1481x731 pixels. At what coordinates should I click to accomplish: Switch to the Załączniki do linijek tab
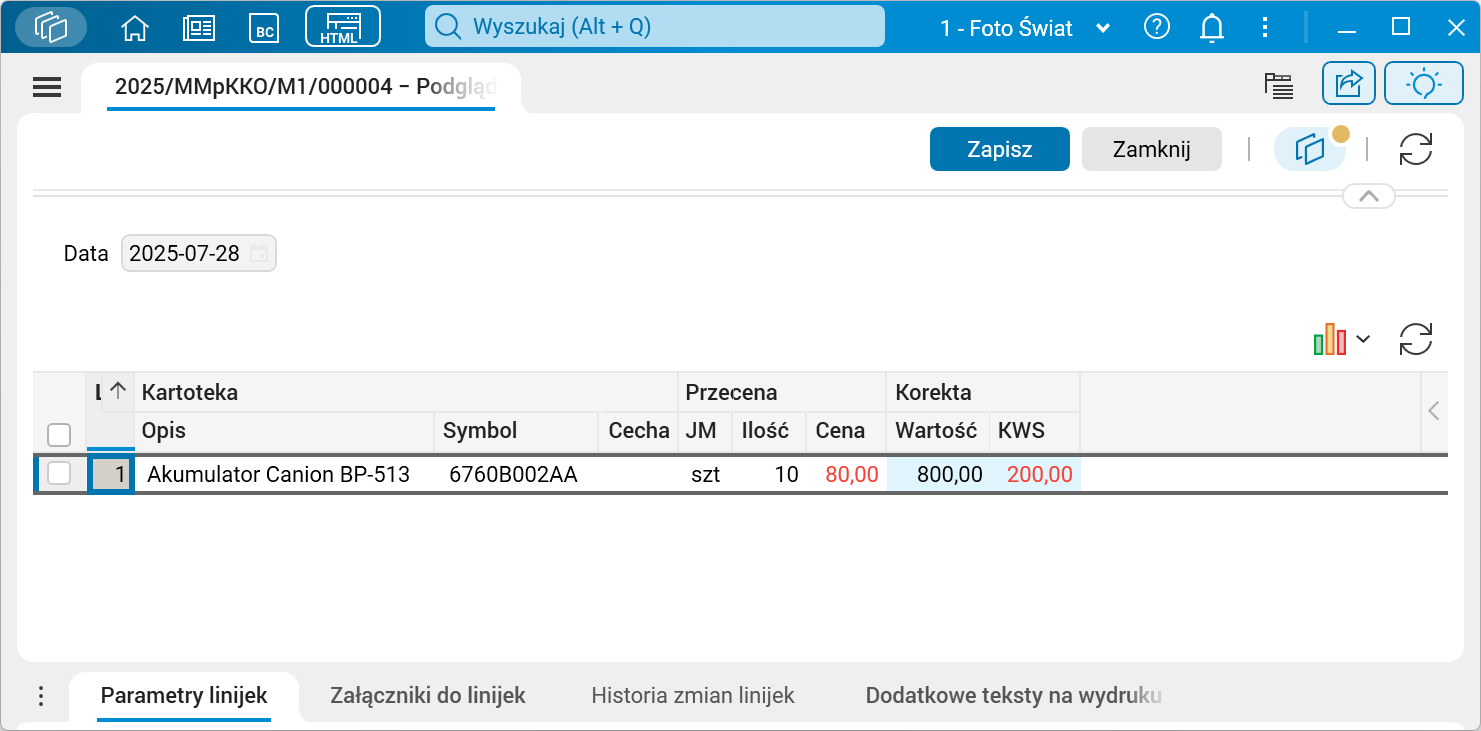[x=428, y=695]
